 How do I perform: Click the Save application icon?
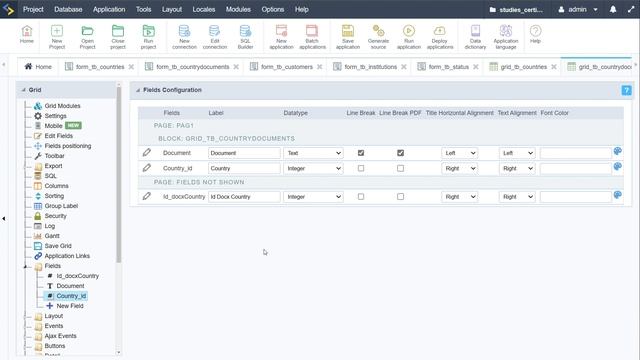point(348,37)
